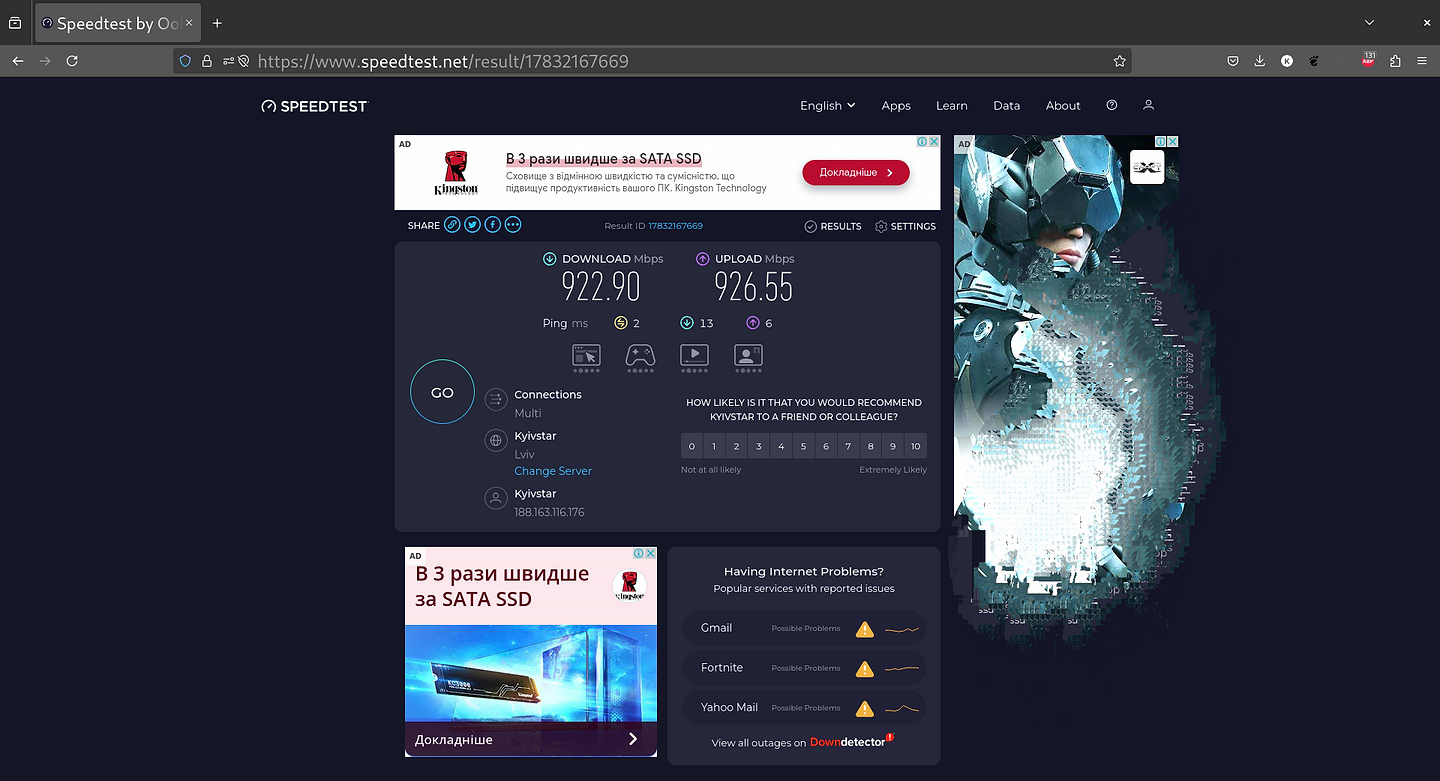Click the Change Server link
The height and width of the screenshot is (781, 1440).
tap(553, 471)
